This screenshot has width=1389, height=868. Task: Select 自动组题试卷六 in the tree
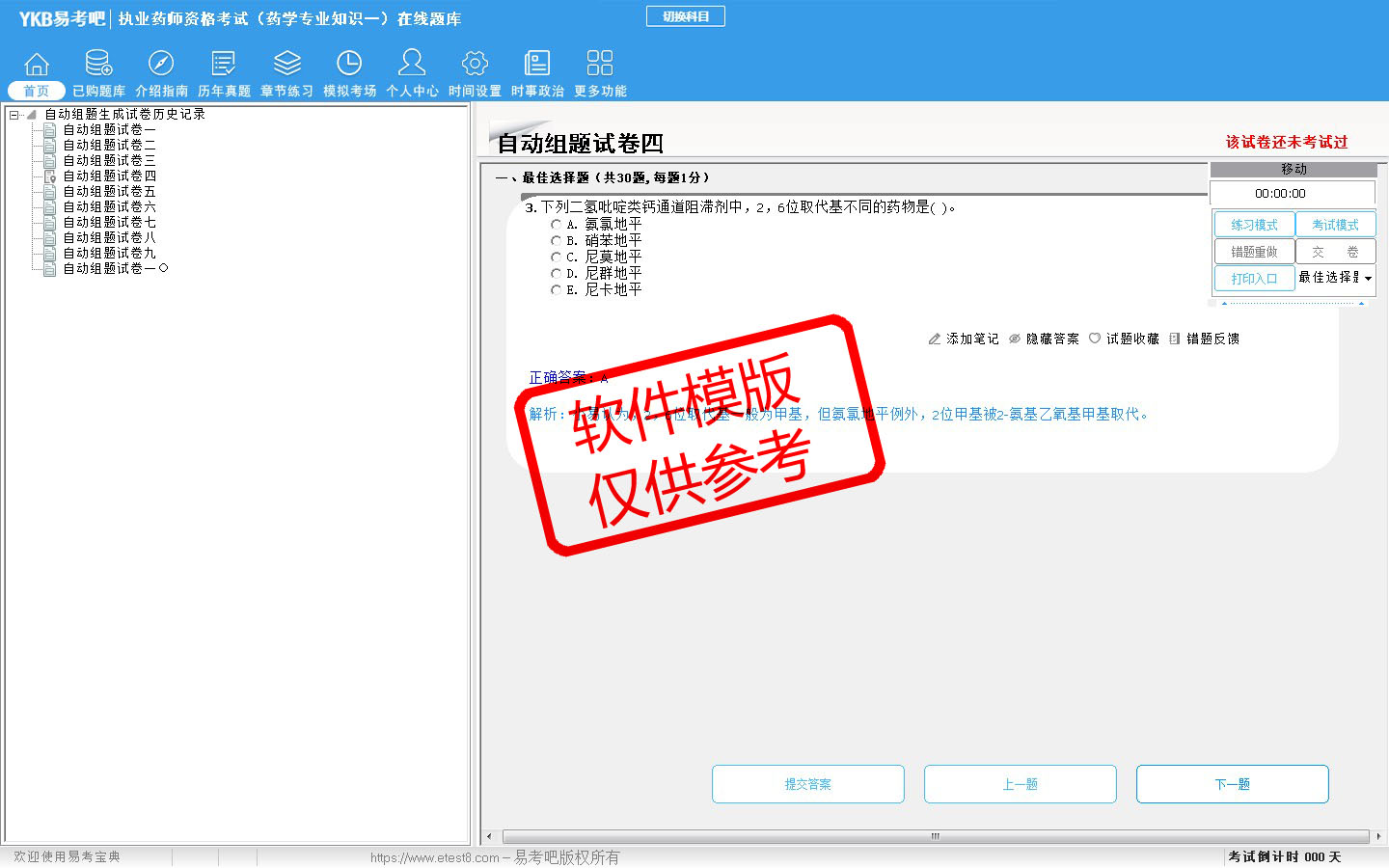tap(109, 207)
